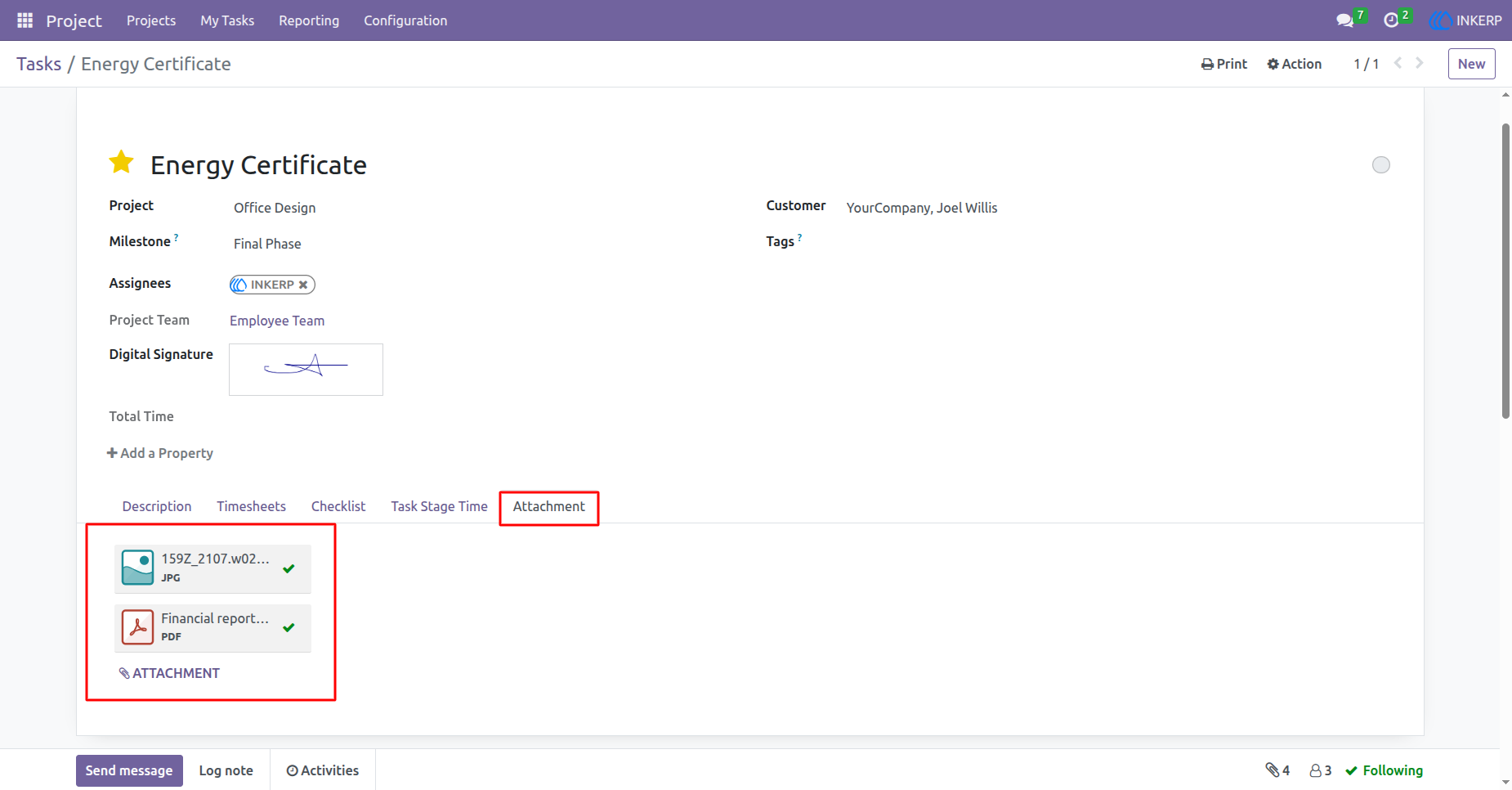Click the green check on the PDF attachment

point(289,627)
